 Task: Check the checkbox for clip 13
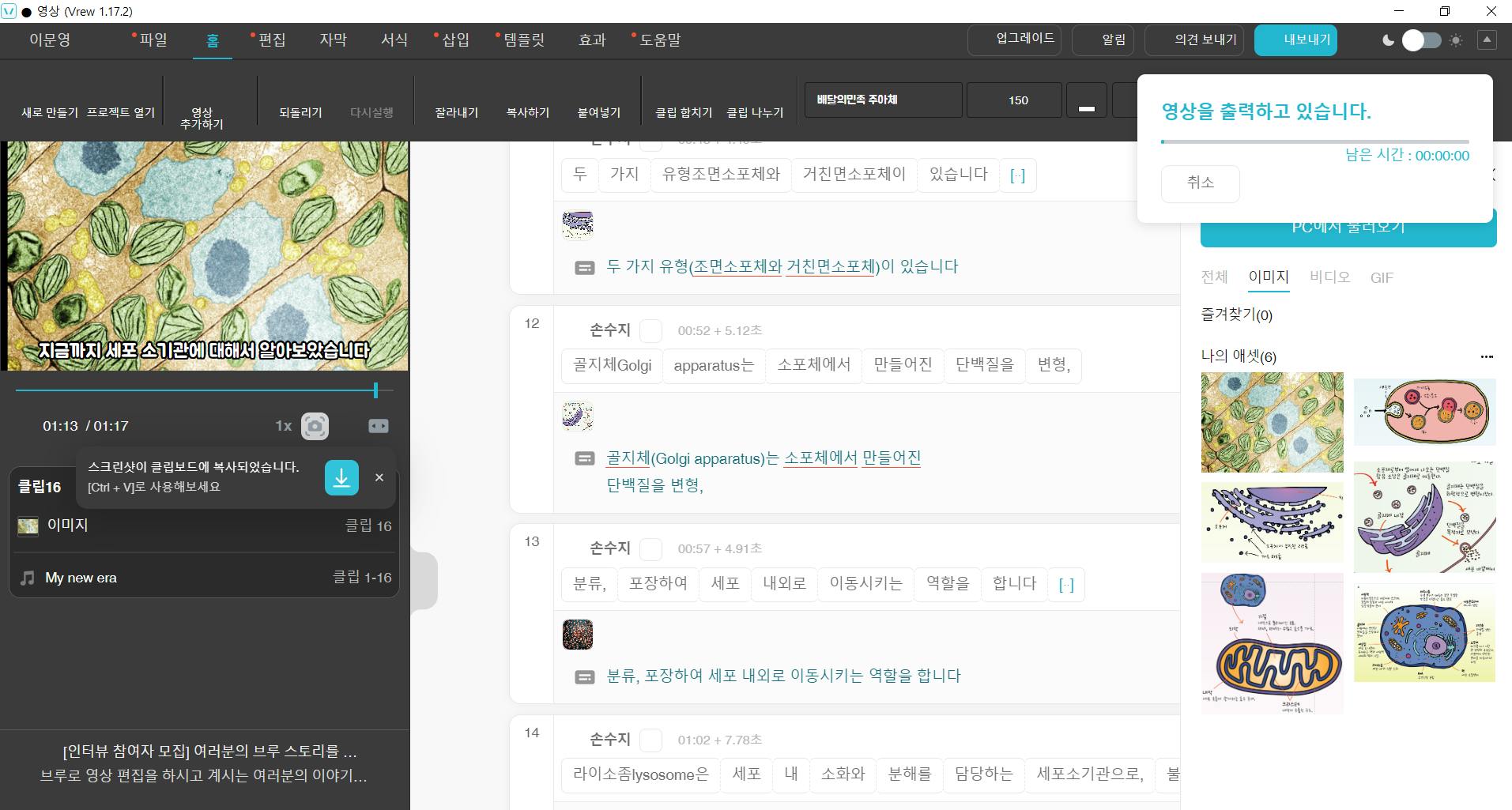650,548
